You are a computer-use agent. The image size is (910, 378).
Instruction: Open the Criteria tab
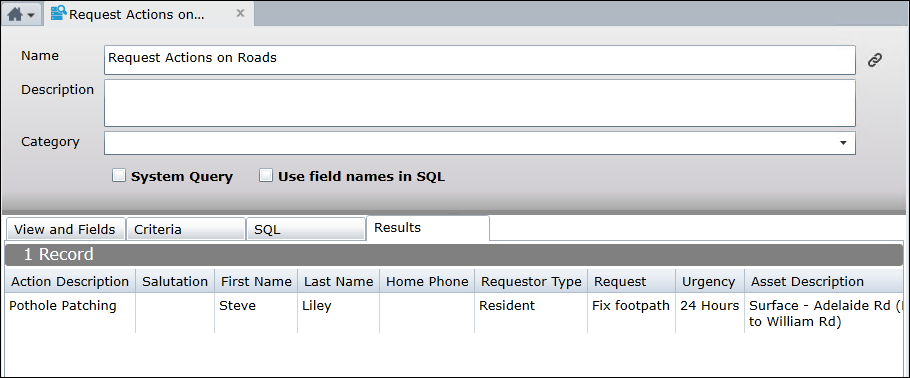[x=186, y=229]
